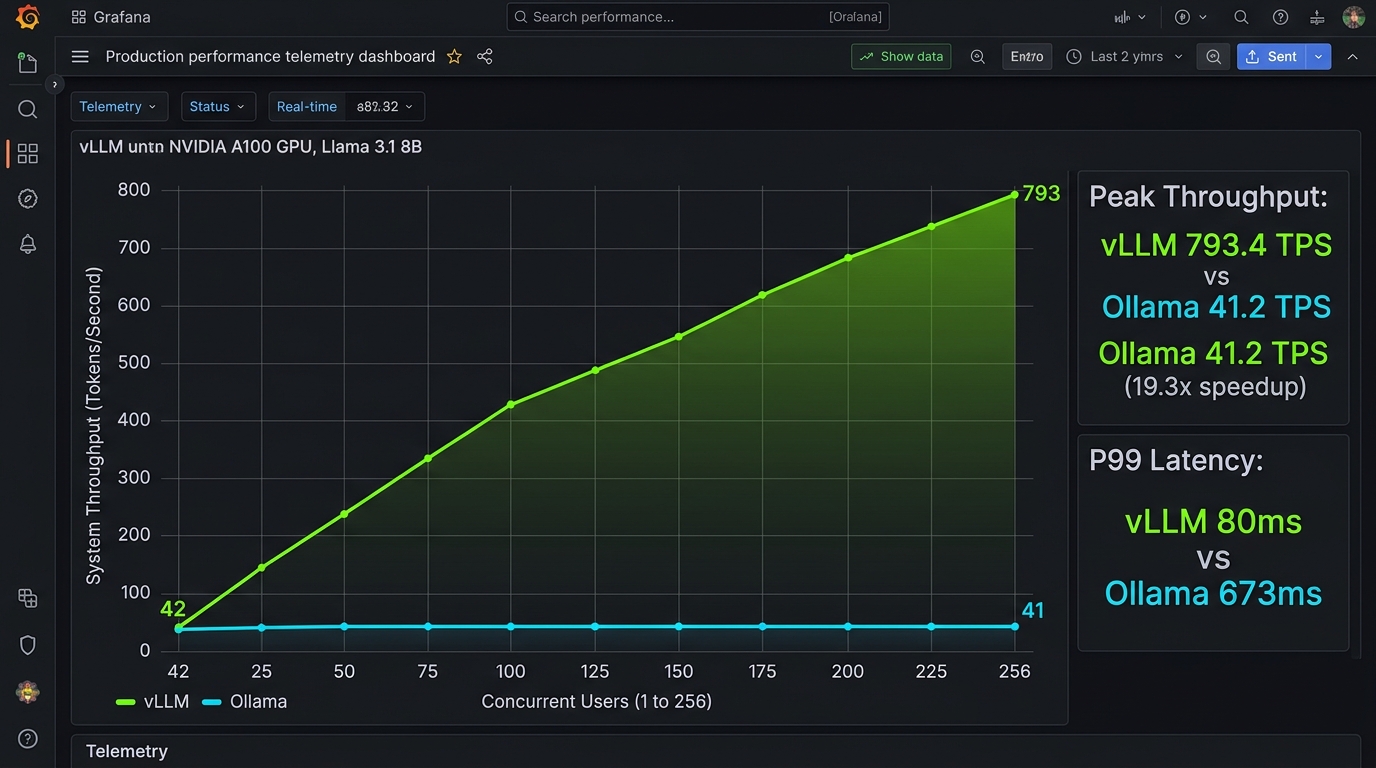Click the zoom out time range icon
1376x768 pixels.
(x=1213, y=57)
